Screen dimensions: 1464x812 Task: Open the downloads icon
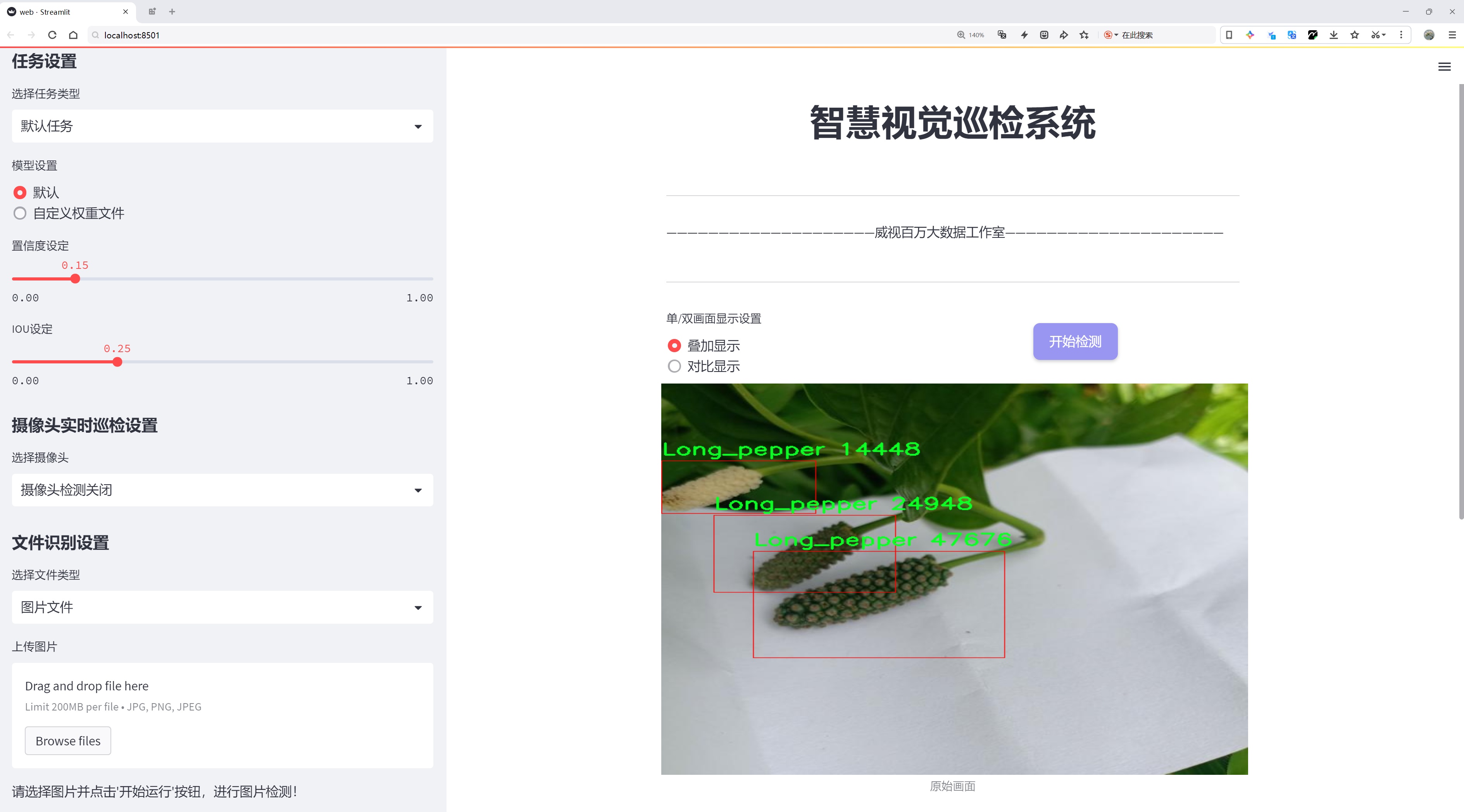[x=1334, y=34]
